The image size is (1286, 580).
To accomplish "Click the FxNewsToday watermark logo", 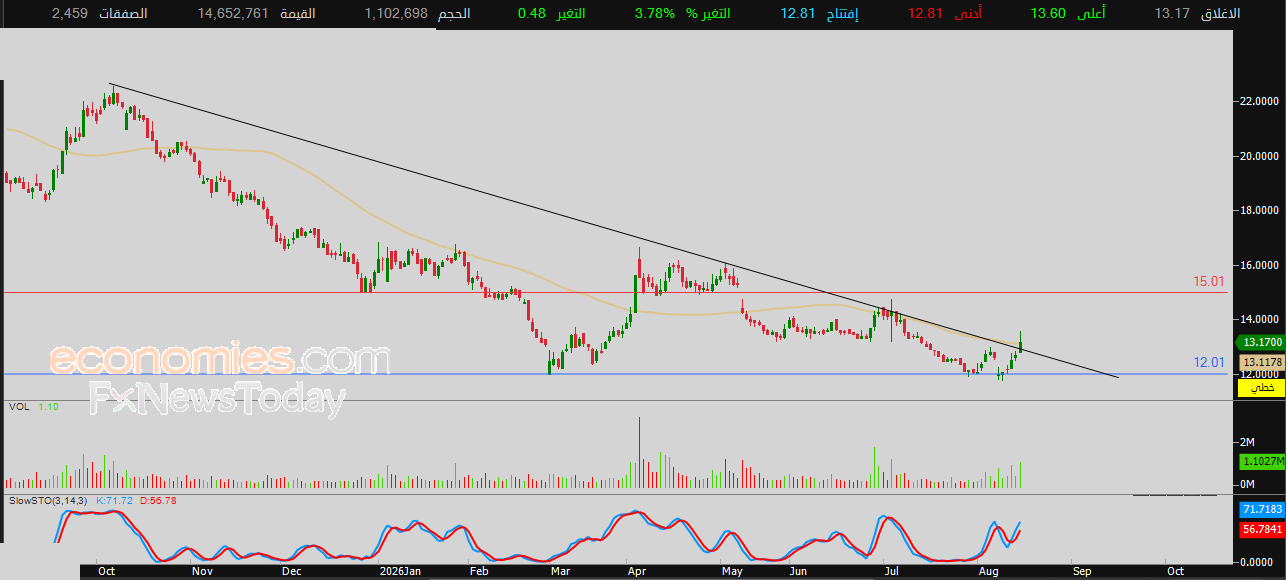I will pyautogui.click(x=217, y=399).
